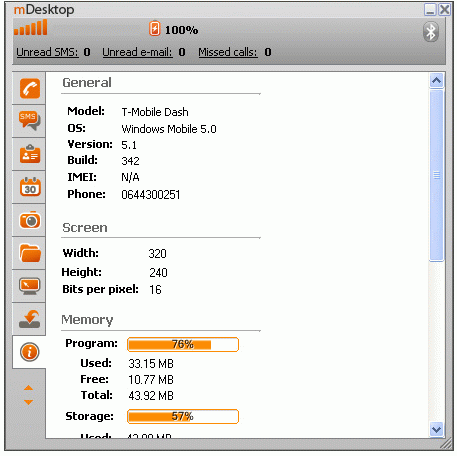The image size is (457, 456).
Task: Close the mDesktop window
Action: coord(444,10)
